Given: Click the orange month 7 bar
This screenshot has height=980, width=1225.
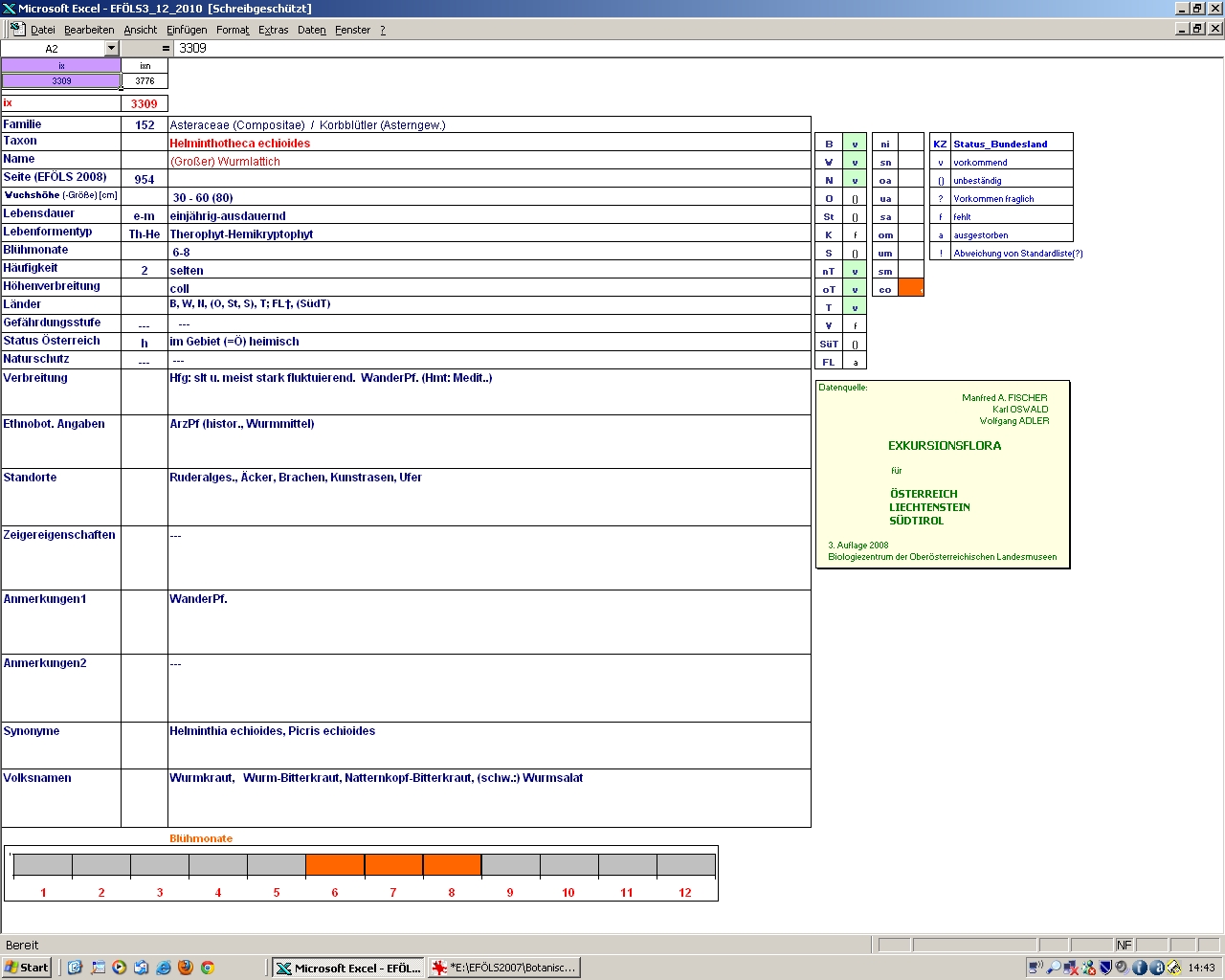Looking at the screenshot, I should pos(393,865).
